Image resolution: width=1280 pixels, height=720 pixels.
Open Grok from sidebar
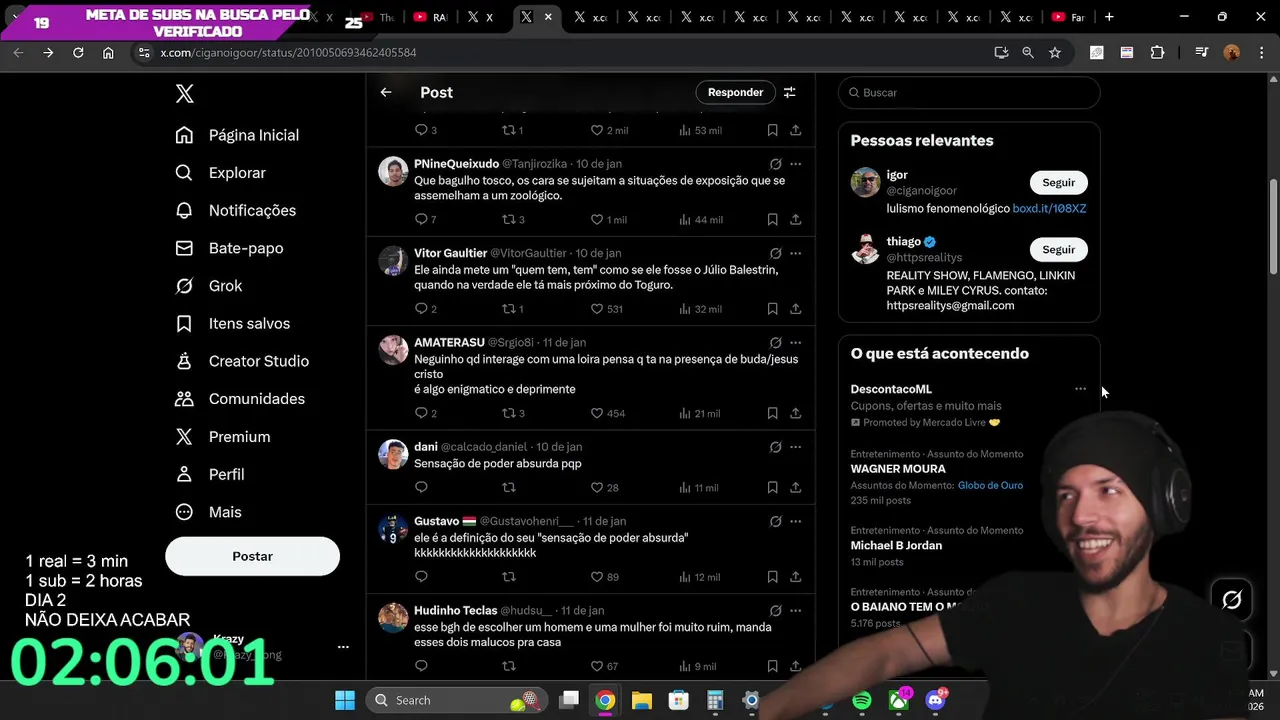click(x=209, y=286)
